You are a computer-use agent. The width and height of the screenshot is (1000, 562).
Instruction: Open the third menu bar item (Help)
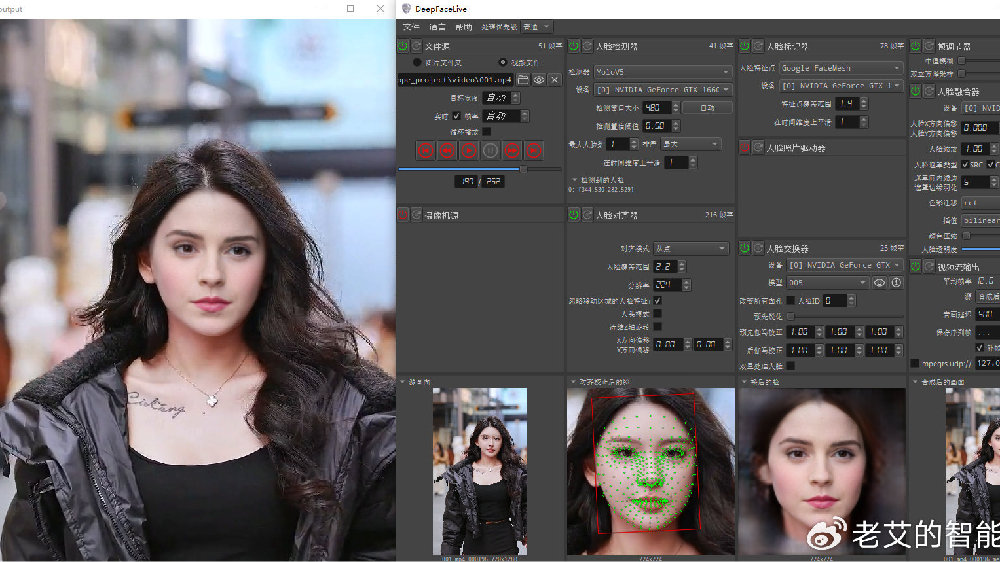pyautogui.click(x=463, y=27)
